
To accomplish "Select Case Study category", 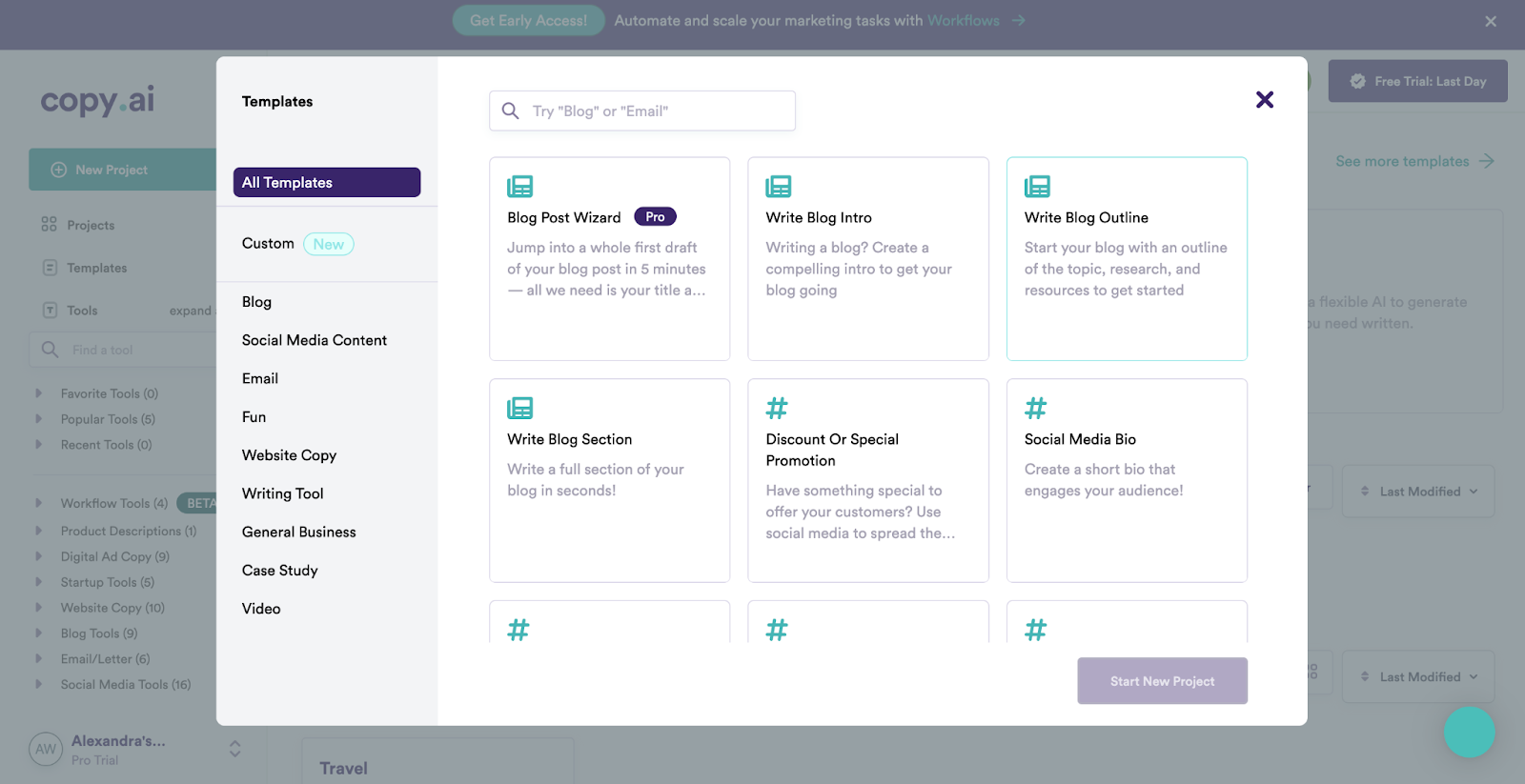I will [280, 571].
